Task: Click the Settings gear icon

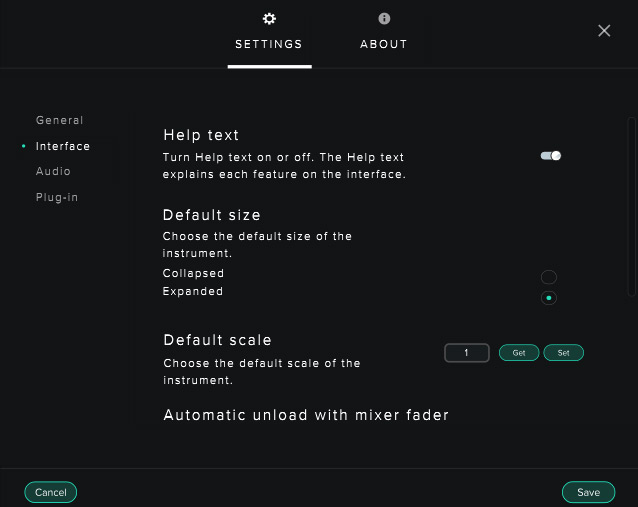Action: click(x=269, y=19)
